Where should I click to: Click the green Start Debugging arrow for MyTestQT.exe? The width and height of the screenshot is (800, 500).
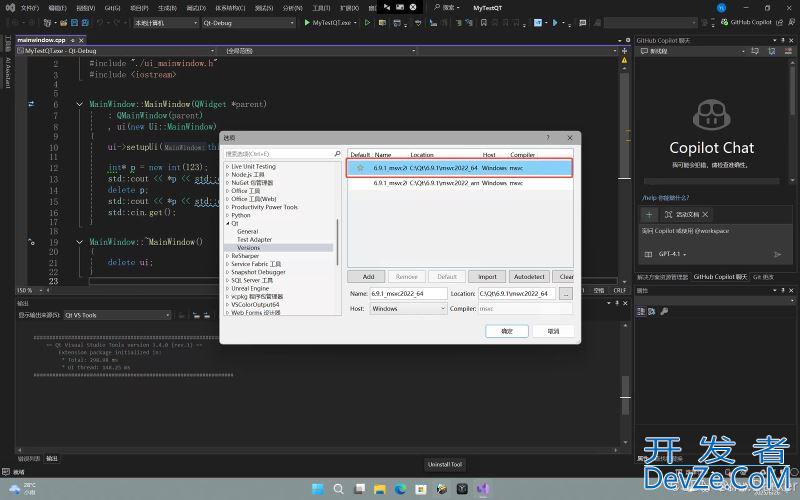[307, 23]
